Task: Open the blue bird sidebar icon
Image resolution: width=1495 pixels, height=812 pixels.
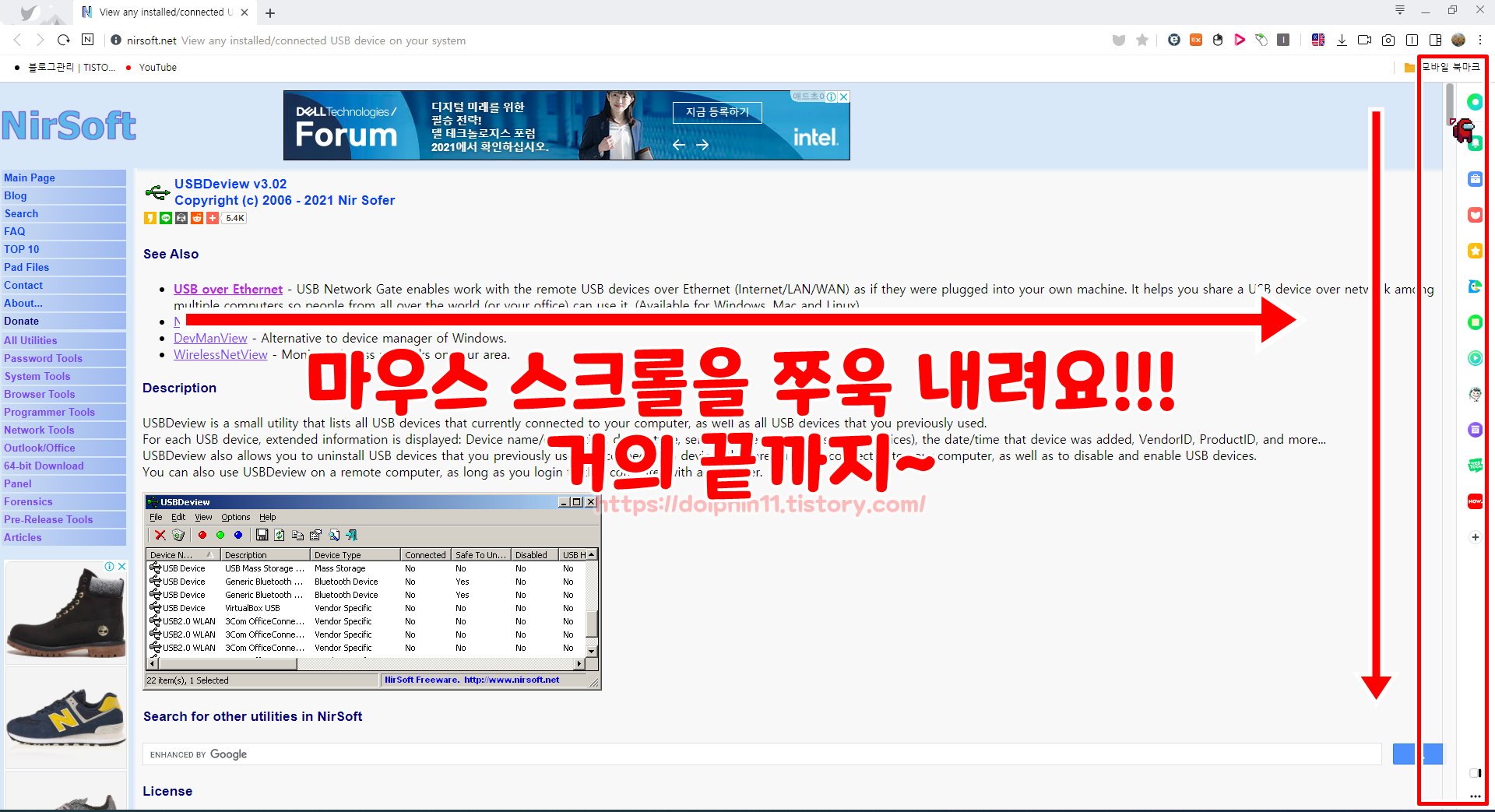Action: click(1475, 286)
